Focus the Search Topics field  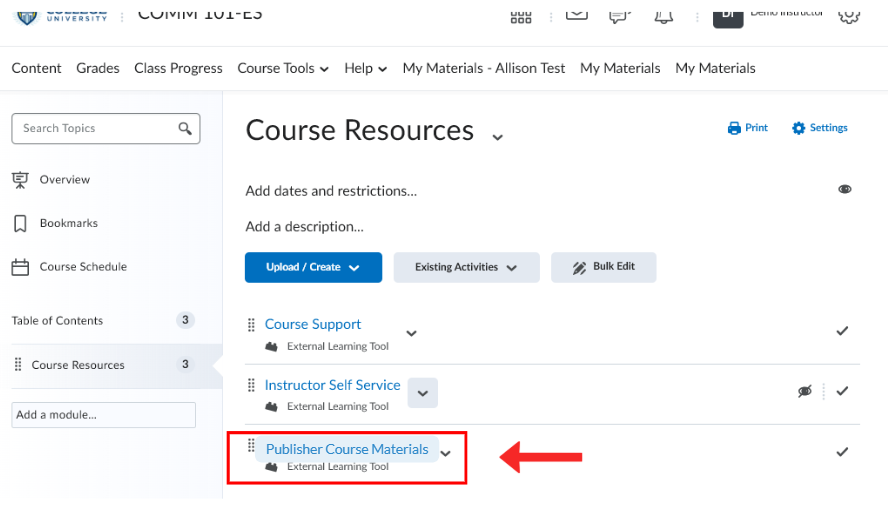pos(106,129)
